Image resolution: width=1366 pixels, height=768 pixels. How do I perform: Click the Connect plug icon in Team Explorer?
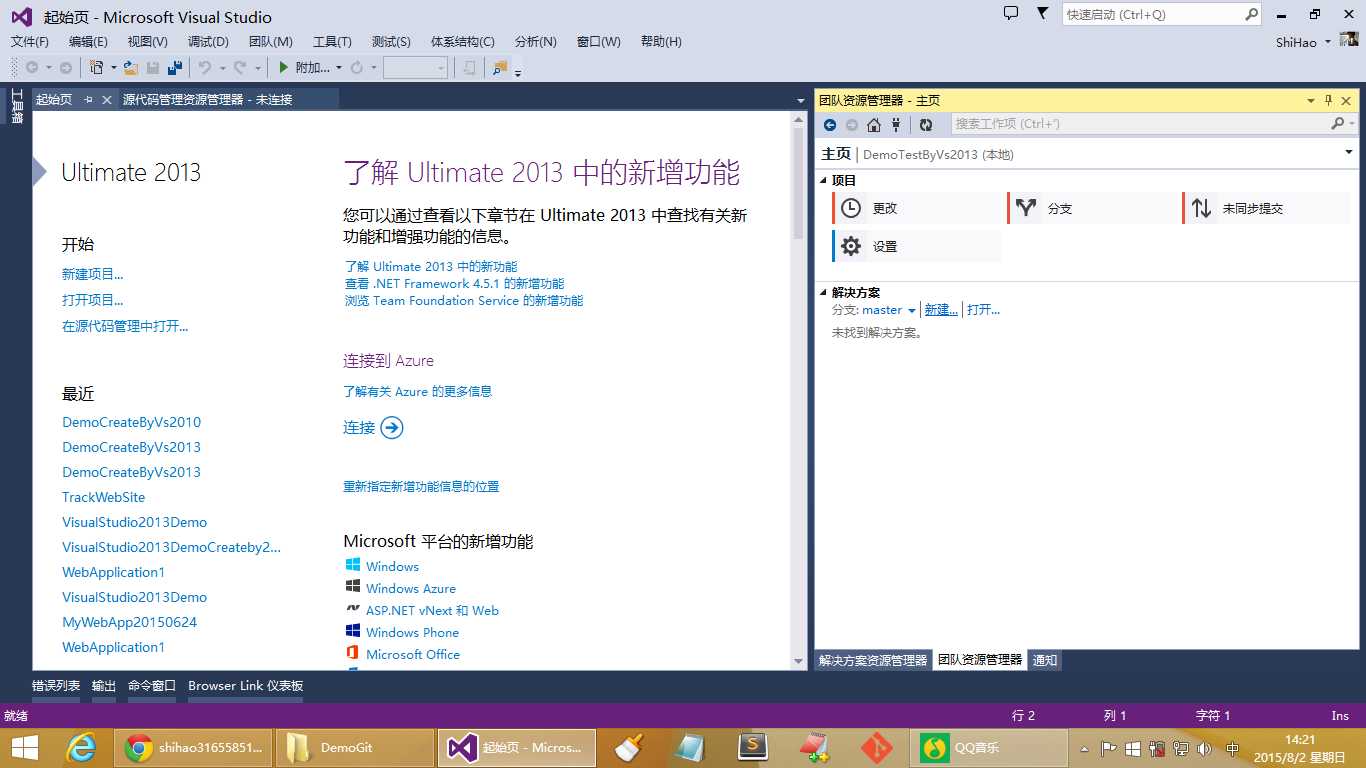click(896, 125)
